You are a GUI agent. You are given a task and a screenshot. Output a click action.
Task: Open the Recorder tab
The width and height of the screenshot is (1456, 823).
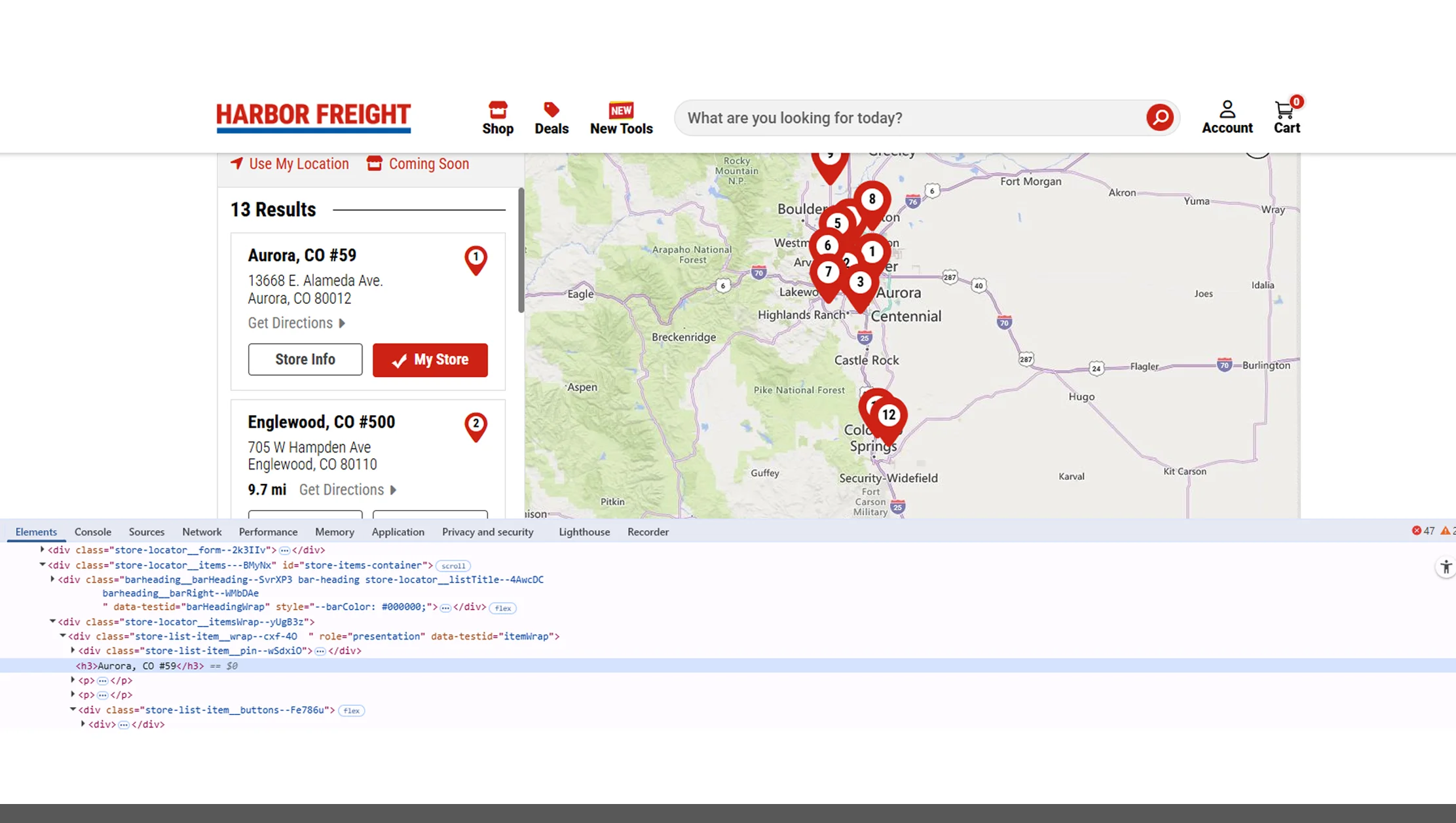(x=648, y=532)
